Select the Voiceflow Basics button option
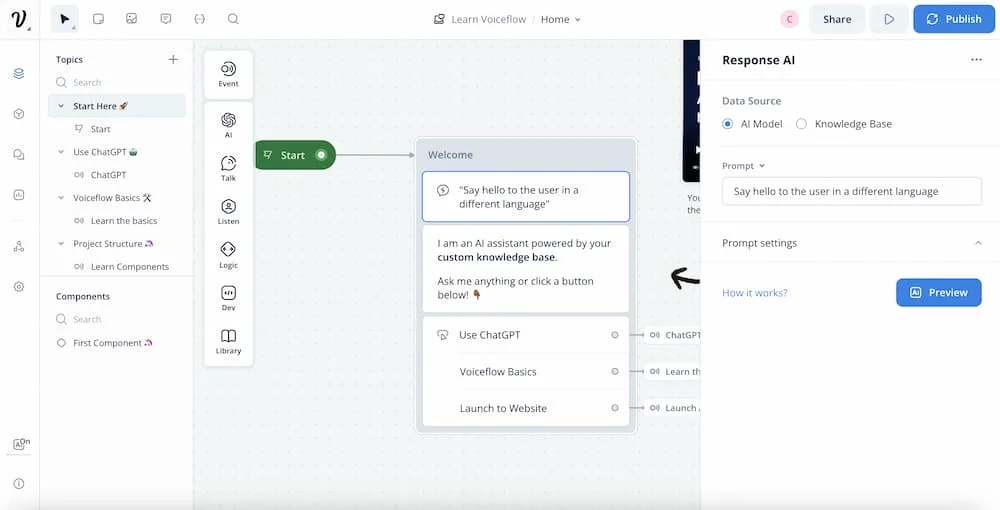This screenshot has width=1000, height=510. (526, 372)
